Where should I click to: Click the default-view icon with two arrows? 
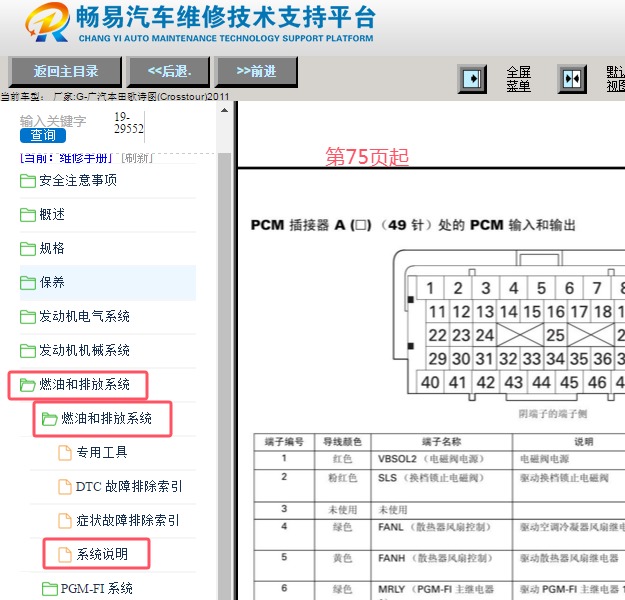coord(572,79)
